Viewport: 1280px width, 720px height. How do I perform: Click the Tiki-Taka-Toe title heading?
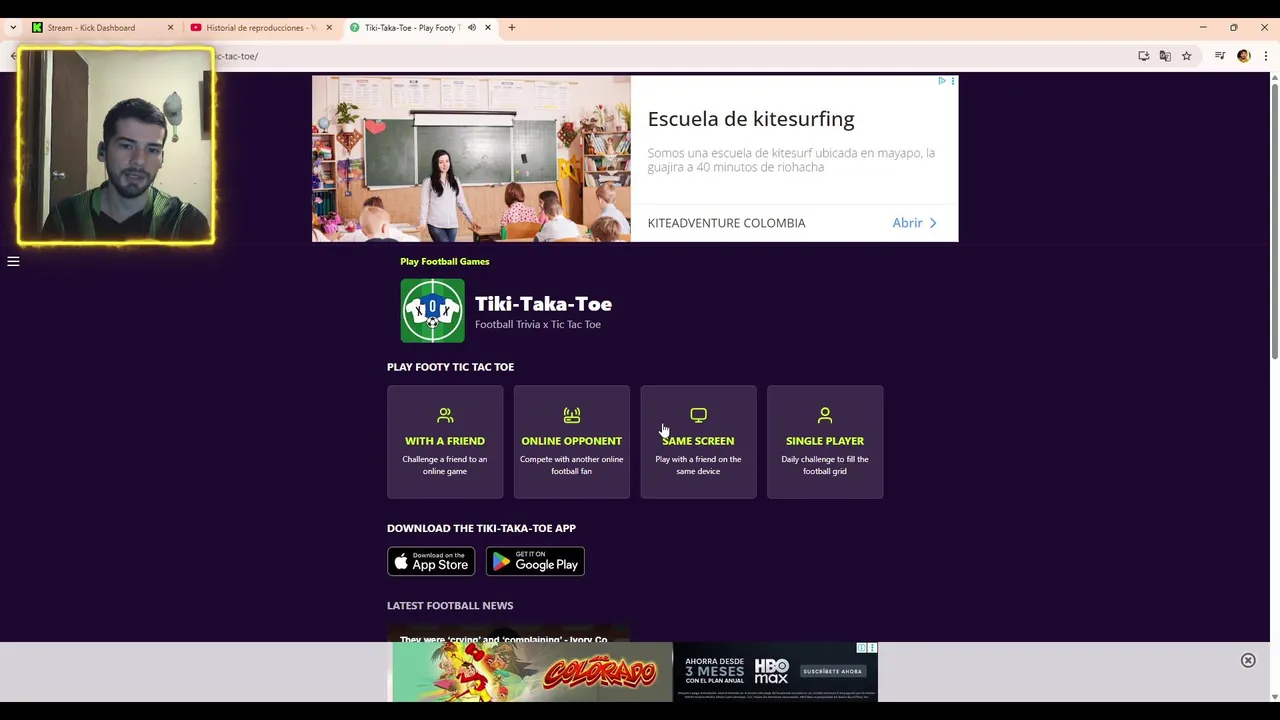click(x=543, y=304)
